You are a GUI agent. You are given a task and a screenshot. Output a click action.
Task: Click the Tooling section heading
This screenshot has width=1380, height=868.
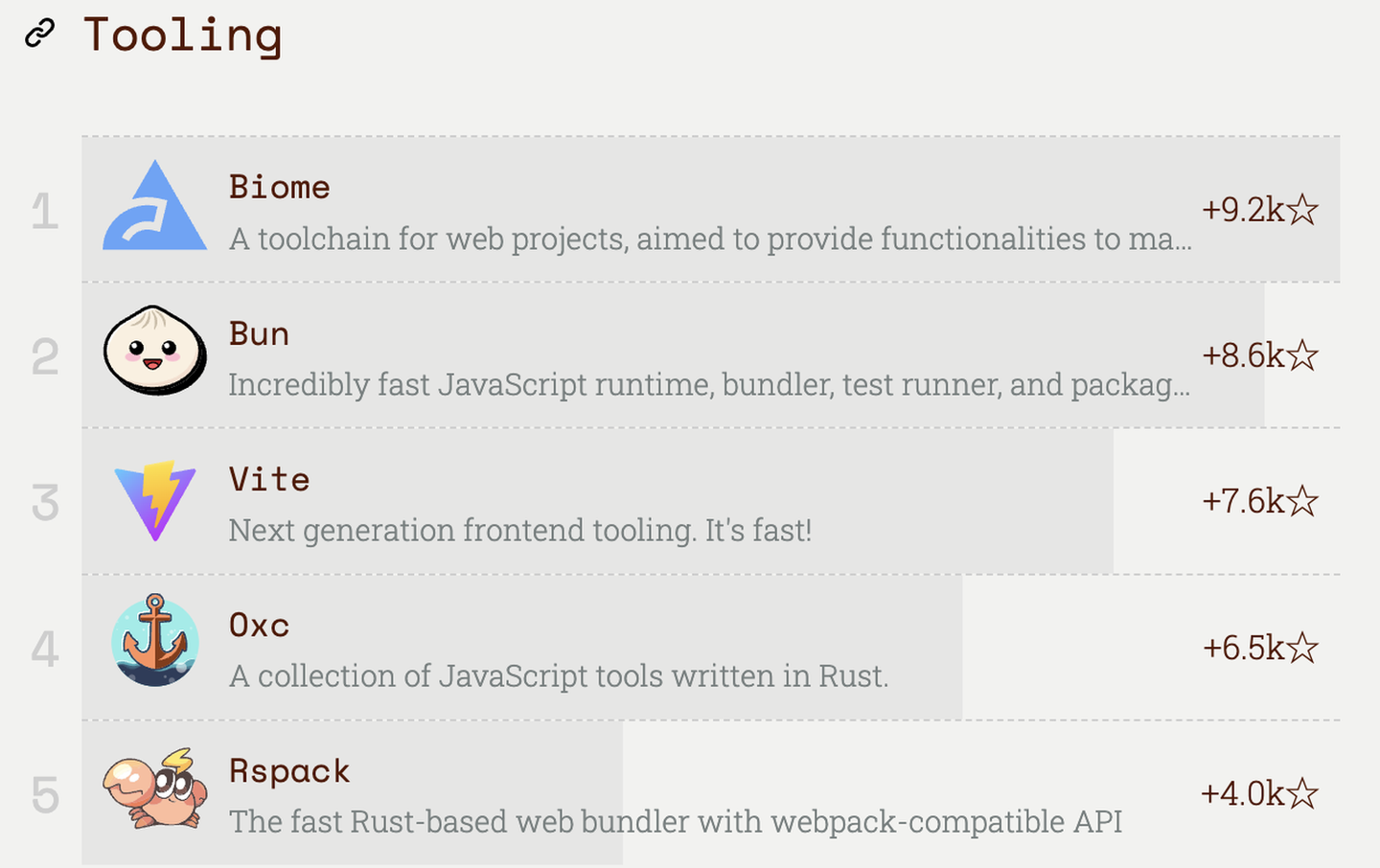tap(182, 35)
